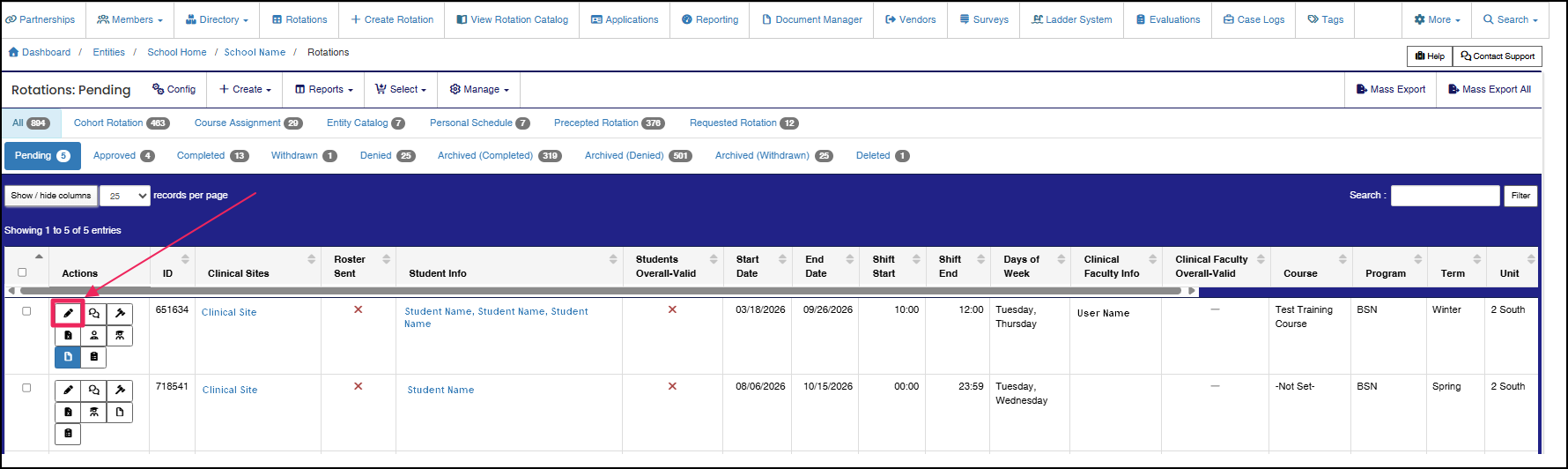The width and height of the screenshot is (1568, 469).
Task: Select the Deleted status tab
Action: pos(882,155)
